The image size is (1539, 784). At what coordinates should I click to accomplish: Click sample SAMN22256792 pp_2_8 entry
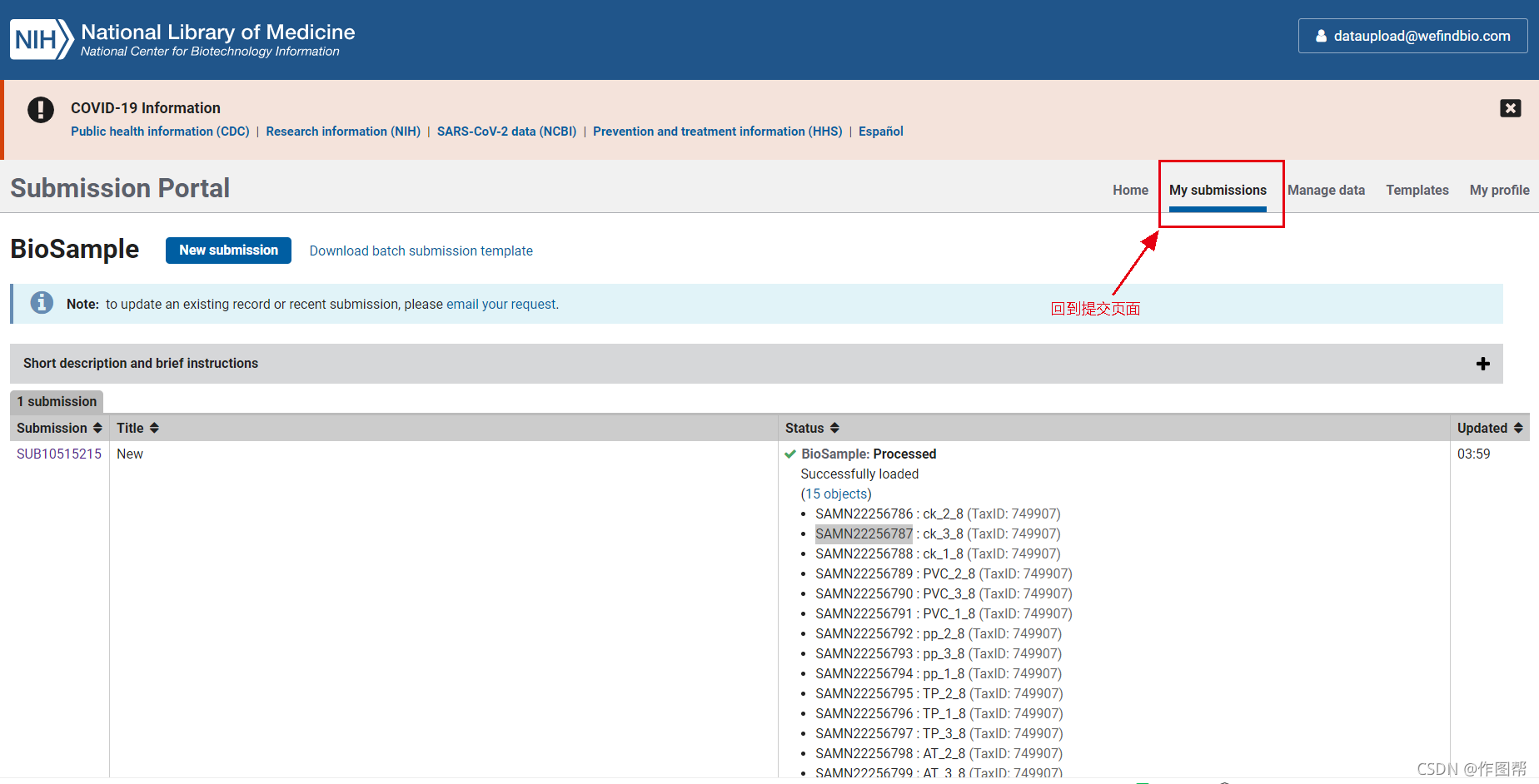939,633
